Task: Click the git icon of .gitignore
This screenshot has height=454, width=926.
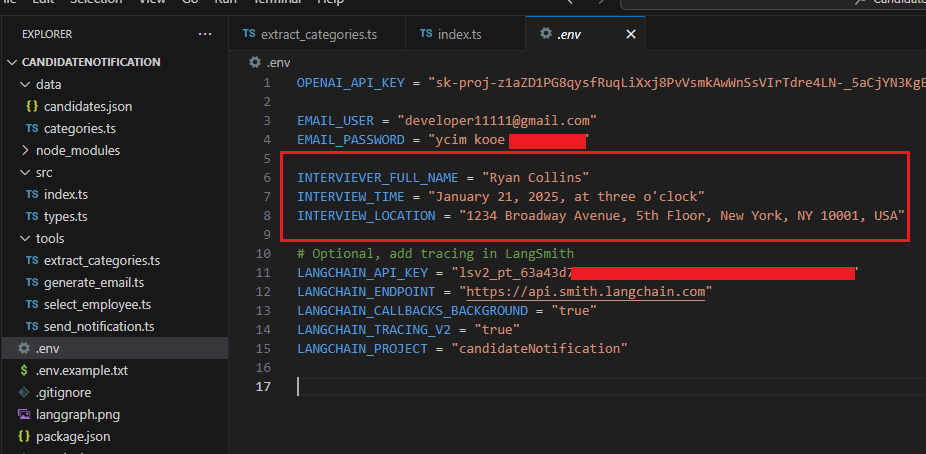Action: 24,393
